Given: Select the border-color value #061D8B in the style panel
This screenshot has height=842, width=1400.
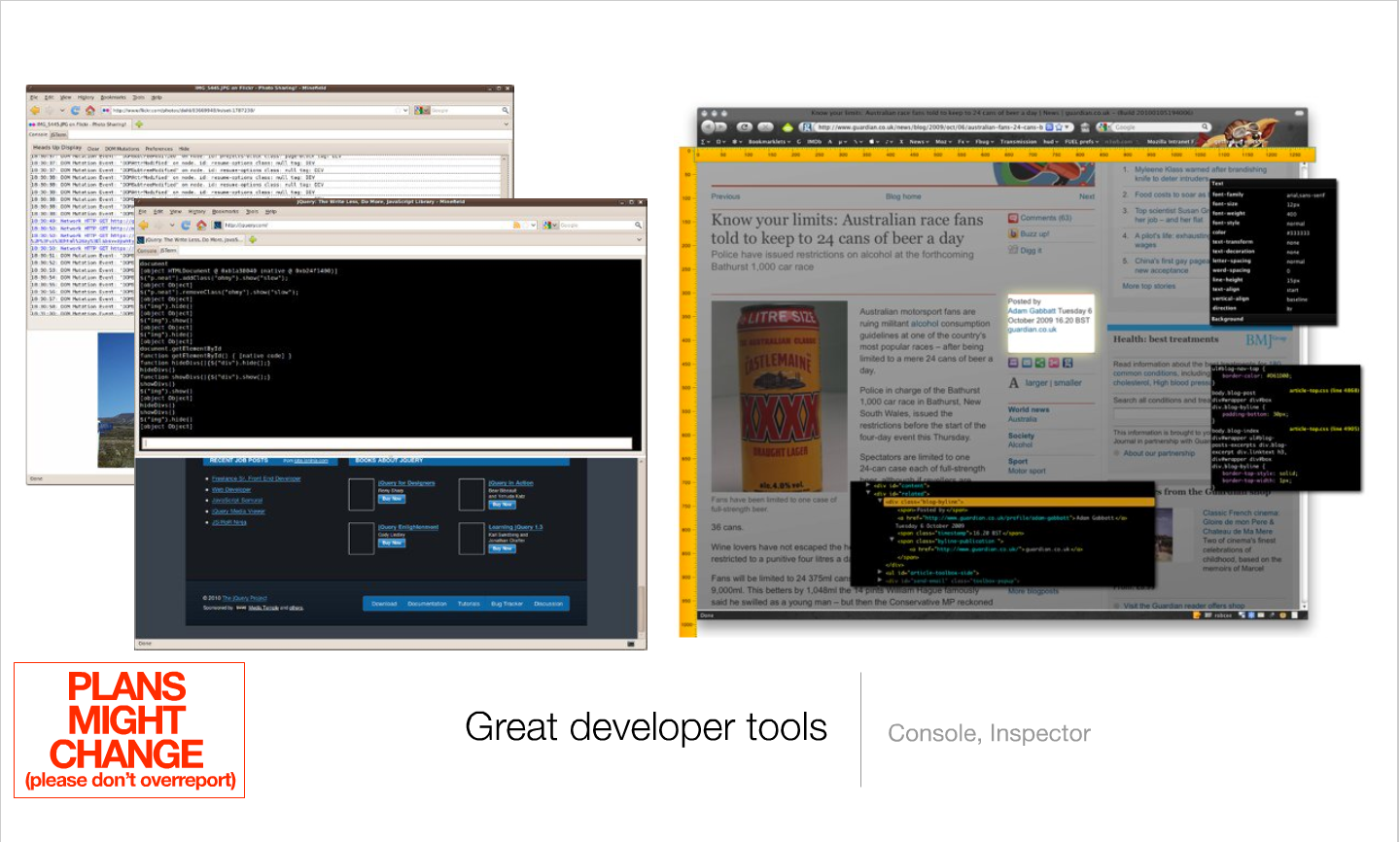Looking at the screenshot, I should [1277, 376].
